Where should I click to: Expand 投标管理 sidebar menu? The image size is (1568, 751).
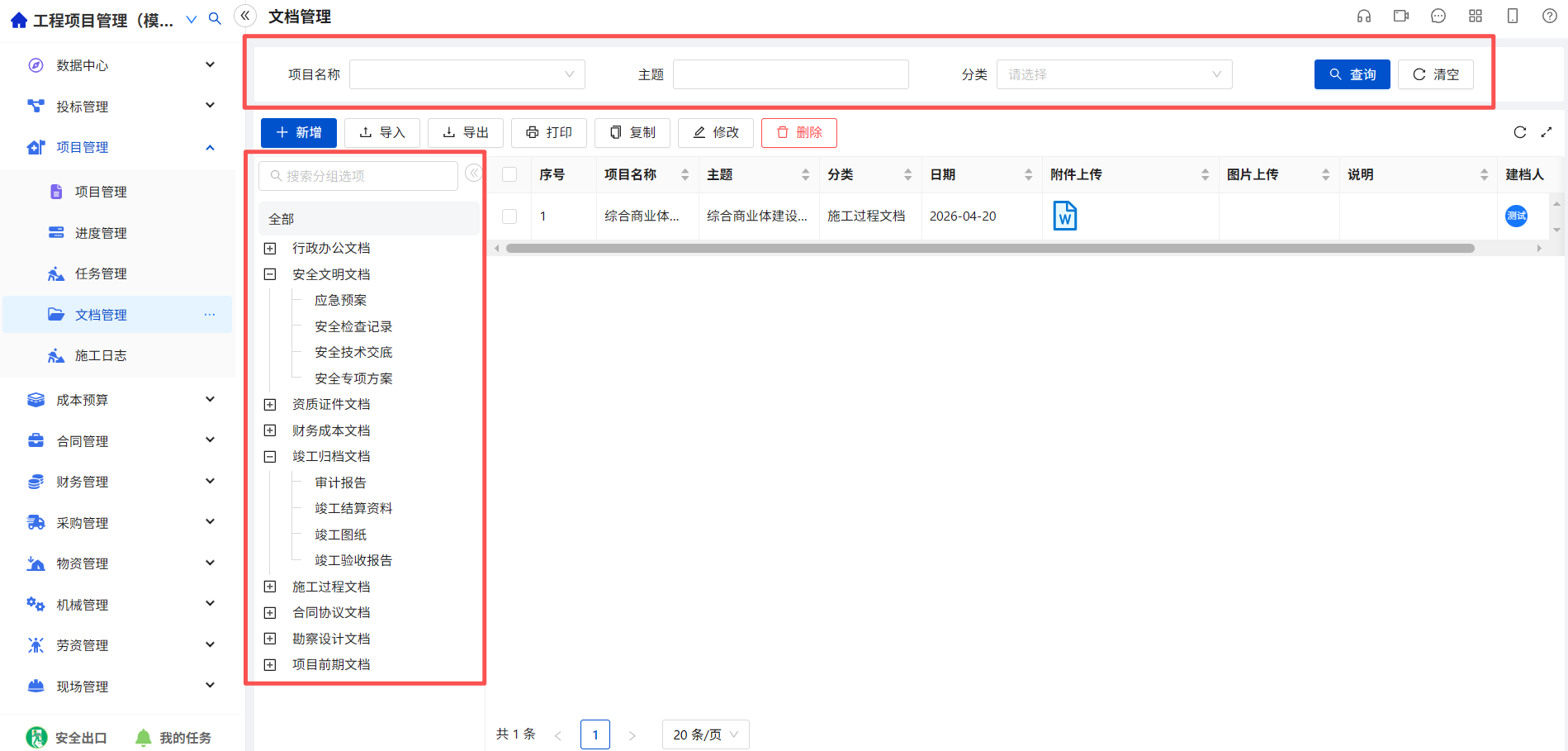[121, 106]
